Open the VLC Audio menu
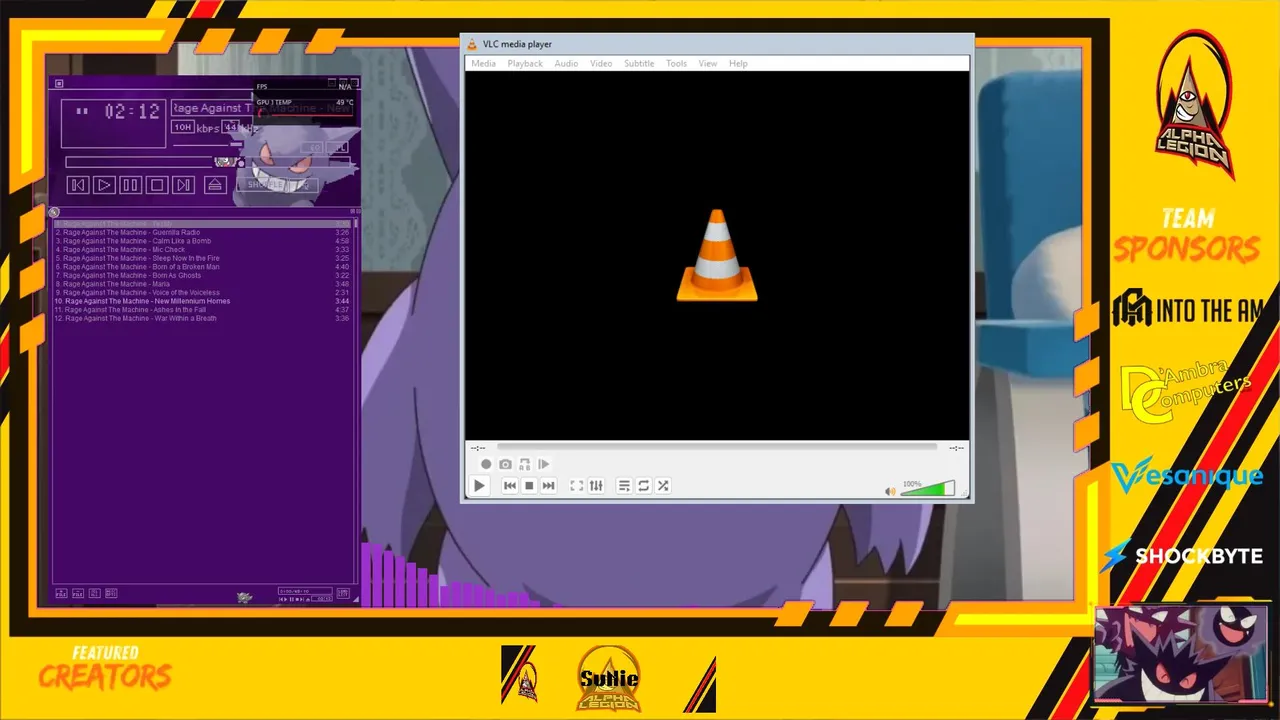 click(x=566, y=63)
